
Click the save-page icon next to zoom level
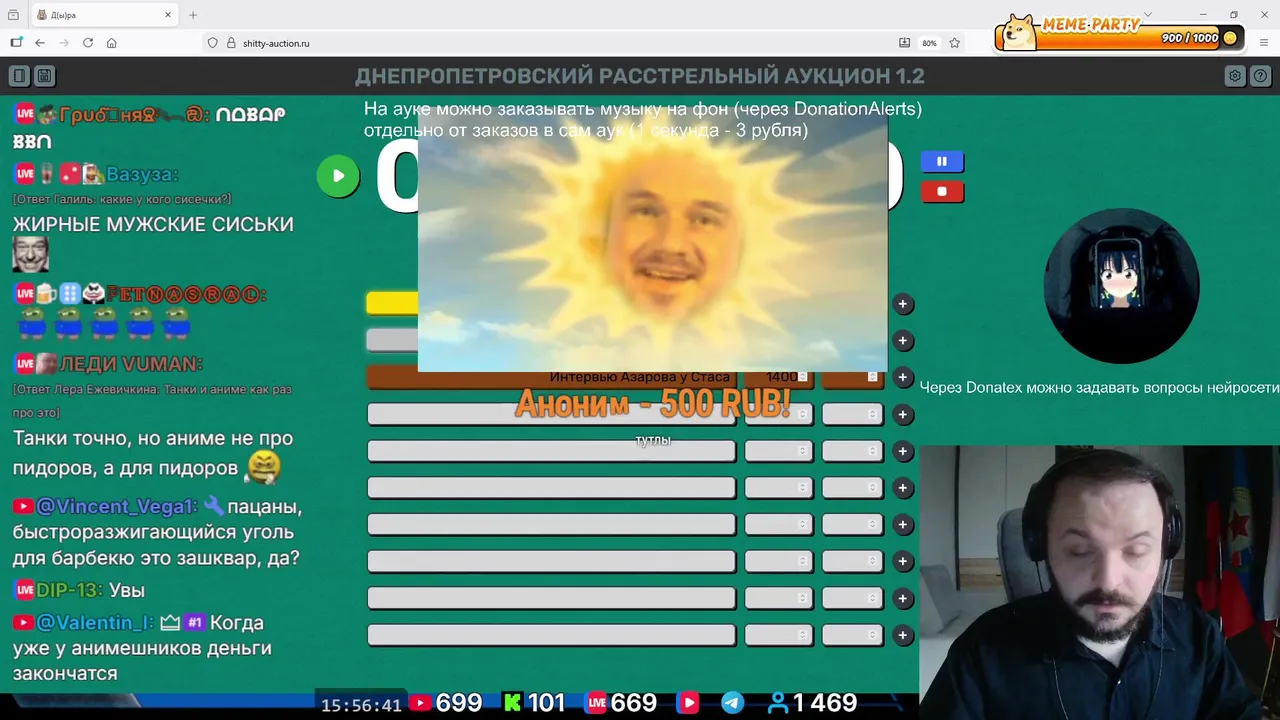[x=905, y=43]
